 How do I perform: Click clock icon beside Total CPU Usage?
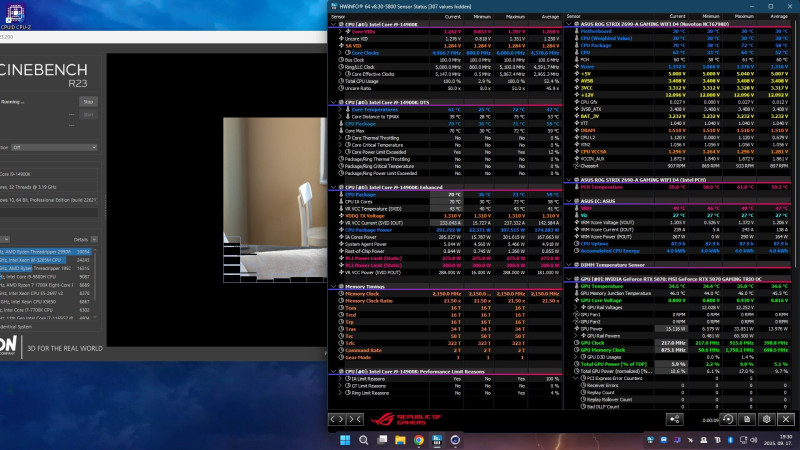click(341, 81)
